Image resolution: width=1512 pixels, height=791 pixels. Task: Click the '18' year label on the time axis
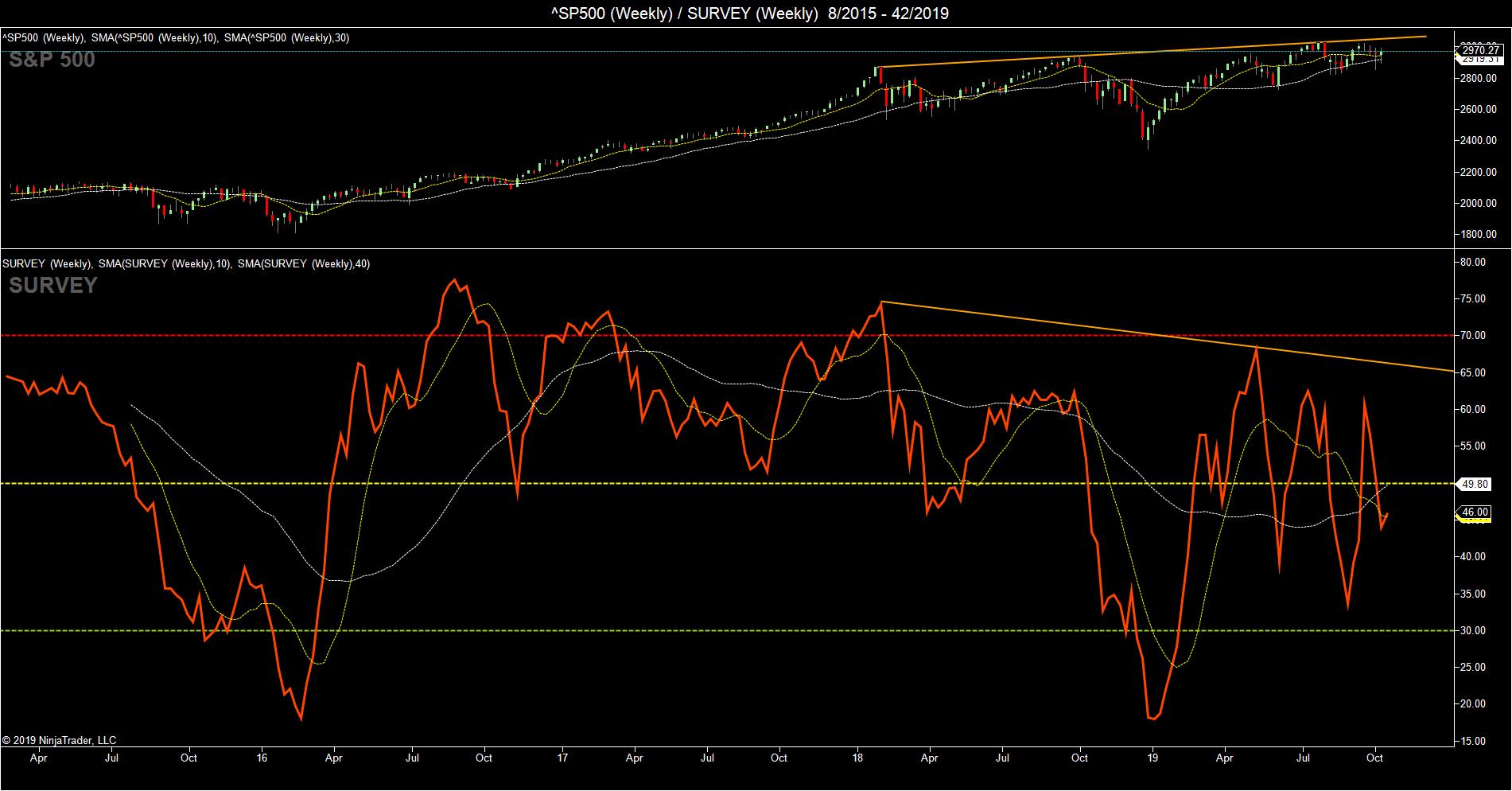pyautogui.click(x=857, y=758)
